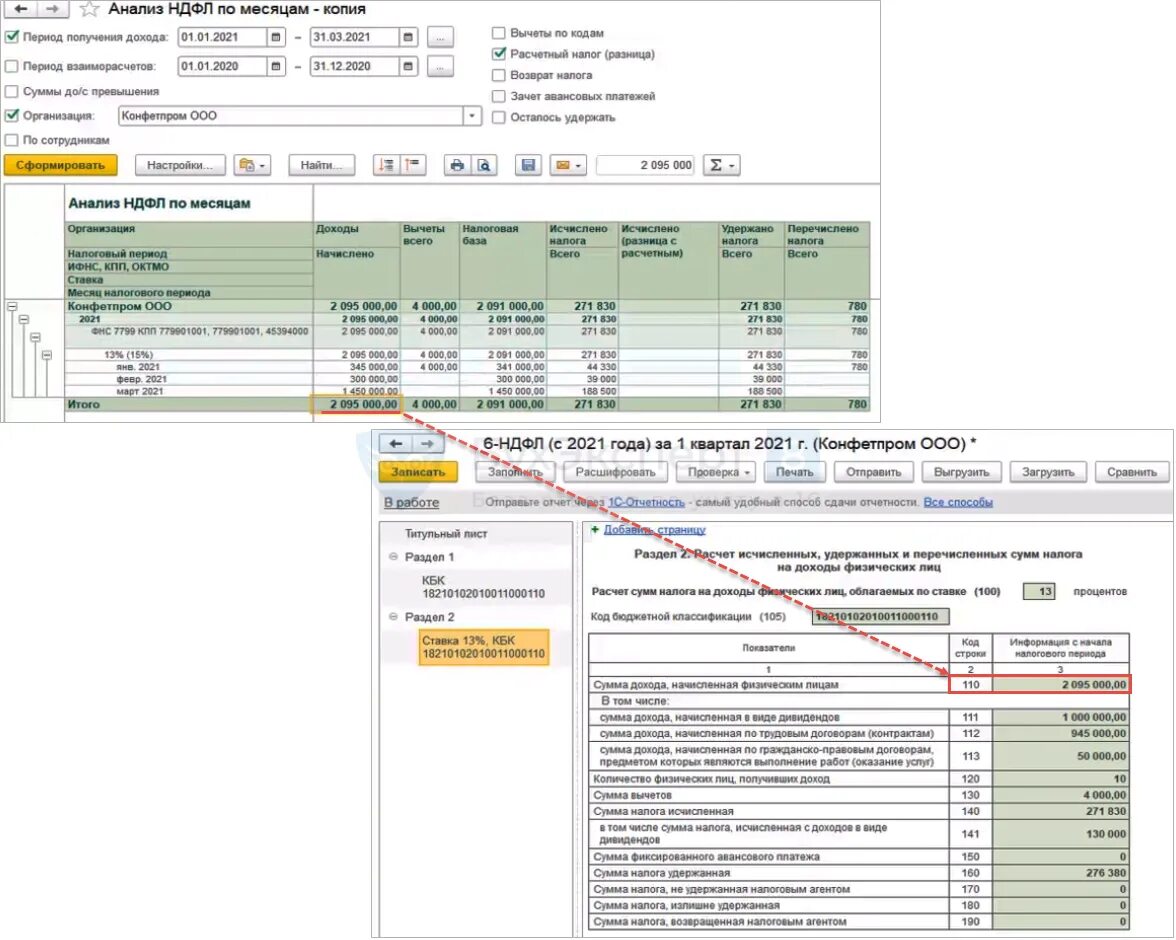Enable По сотрудникам checkbox
Screen dimensions: 1176x940
tap(11, 140)
